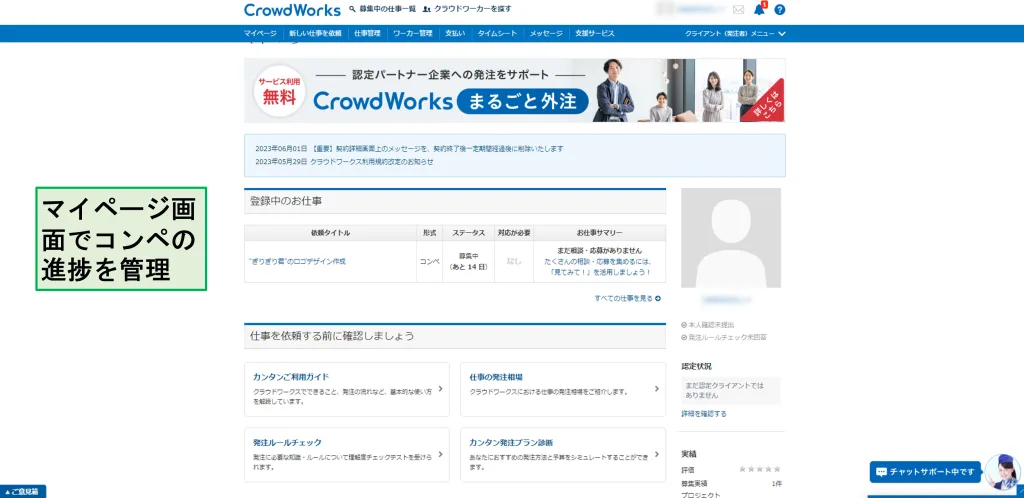Viewport: 1024px width, 498px height.
Task: Click すべての仕事を見る link
Action: click(628, 298)
